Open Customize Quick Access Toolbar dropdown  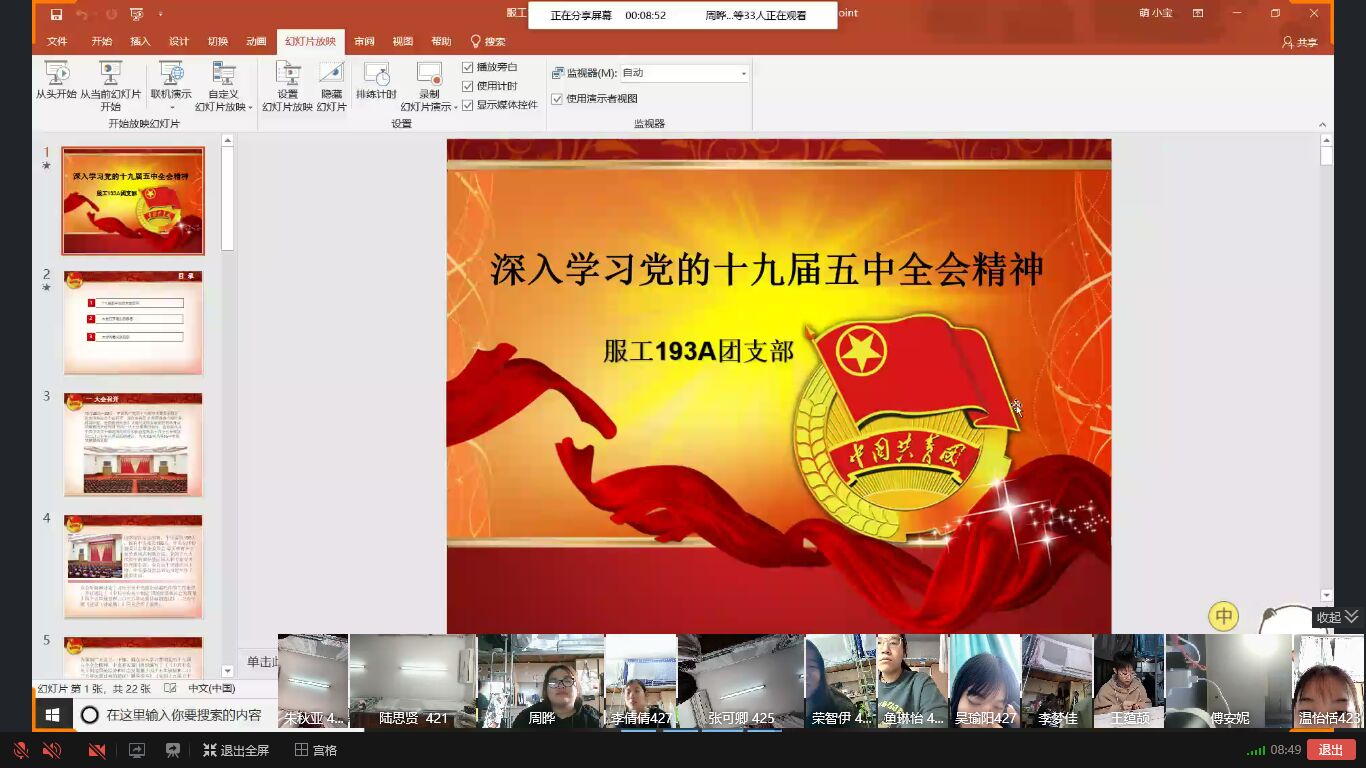[x=160, y=15]
